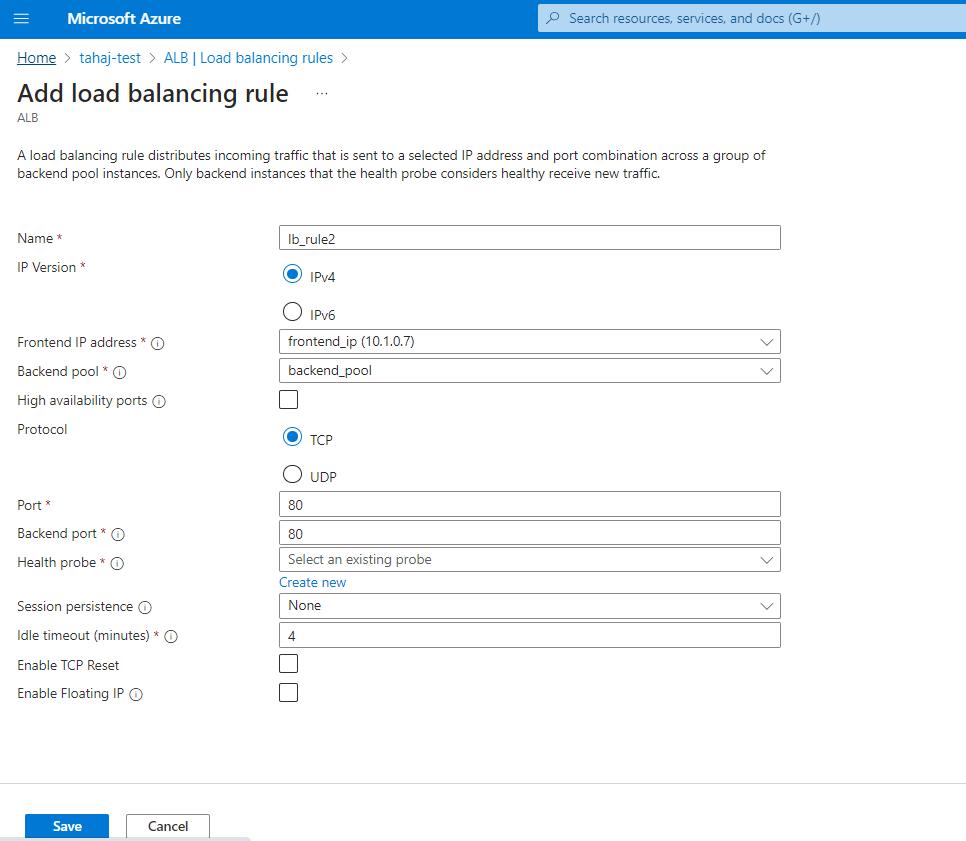Select the TCP protocol option
The width and height of the screenshot is (966, 841).
pos(292,437)
